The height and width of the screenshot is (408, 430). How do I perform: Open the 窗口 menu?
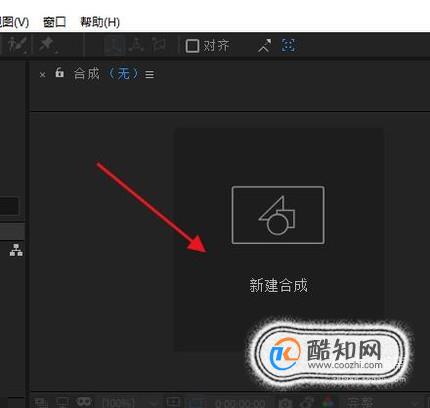click(54, 22)
